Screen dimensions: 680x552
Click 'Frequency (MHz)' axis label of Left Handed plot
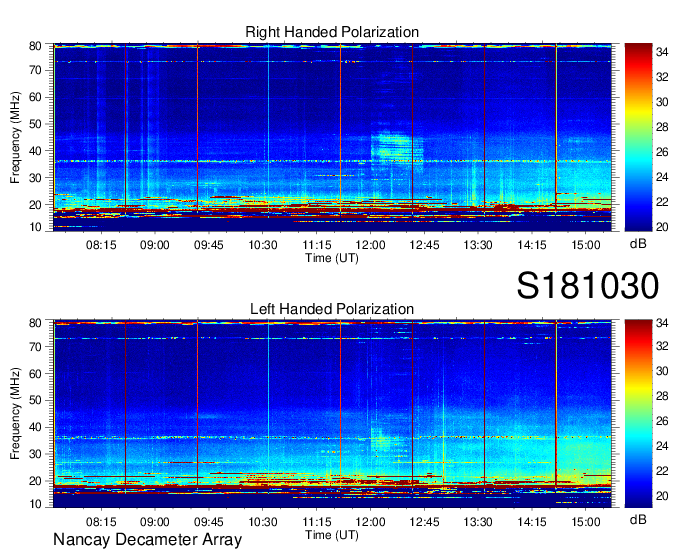pos(15,414)
